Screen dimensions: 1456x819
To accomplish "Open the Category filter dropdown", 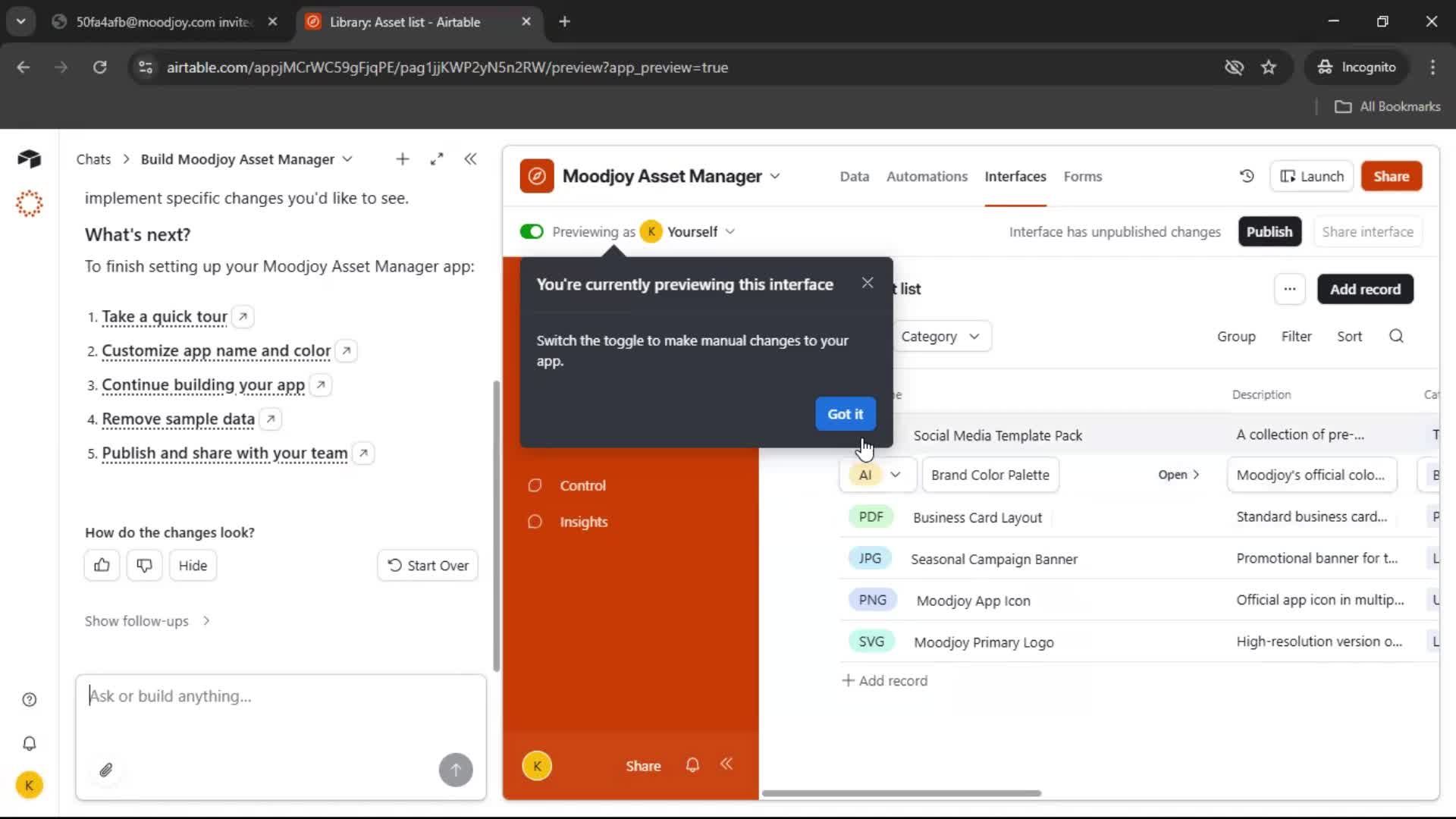I will pyautogui.click(x=940, y=336).
